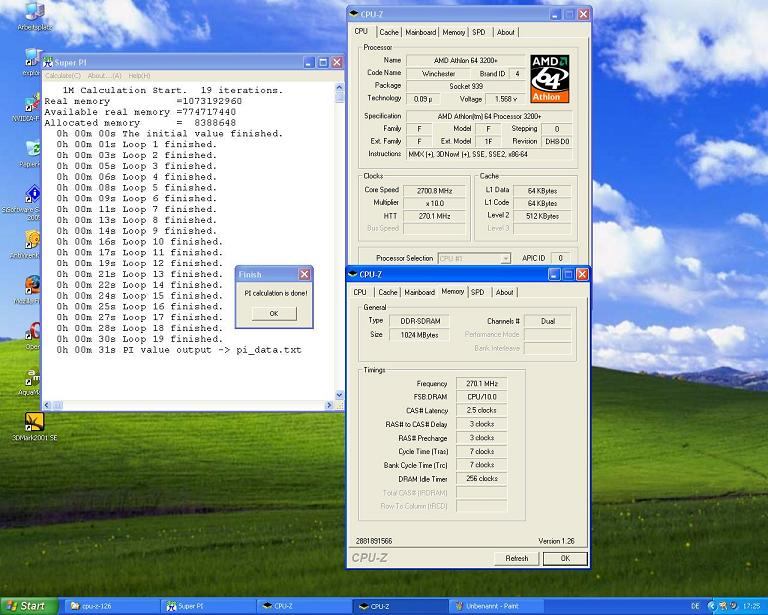Click the memory Size 1024 MBytes field
This screenshot has width=768, height=615.
click(x=419, y=335)
